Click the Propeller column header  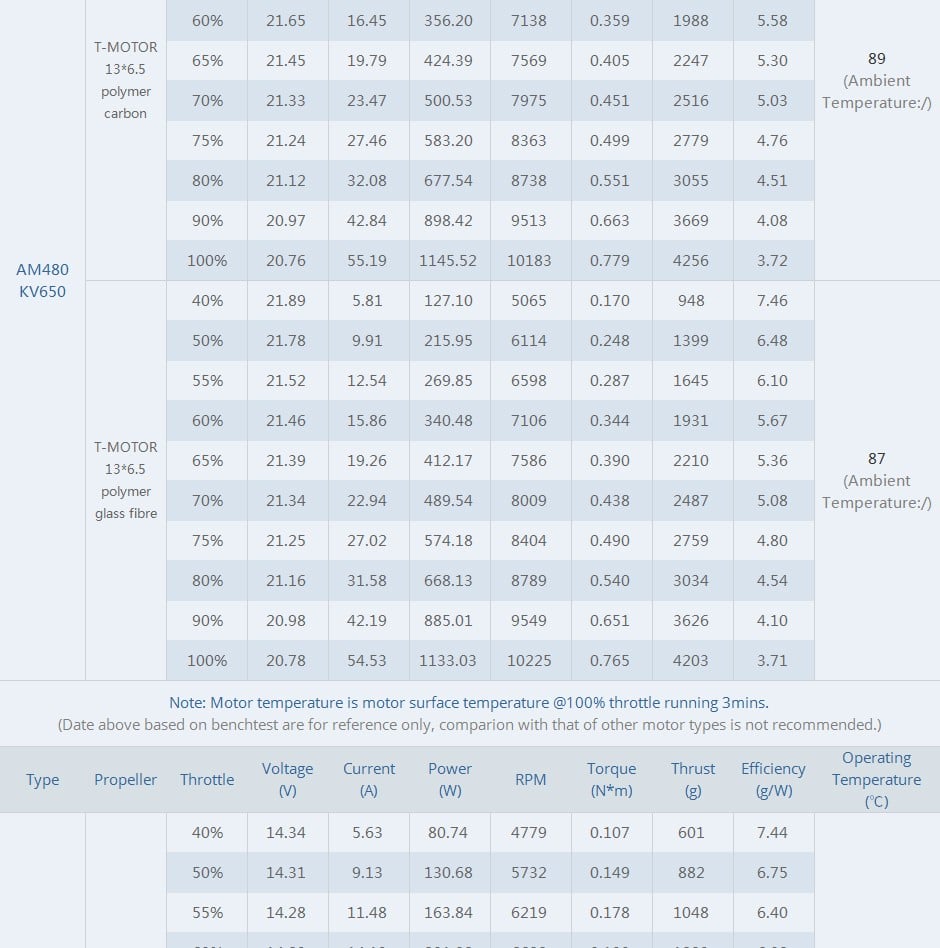pos(125,779)
